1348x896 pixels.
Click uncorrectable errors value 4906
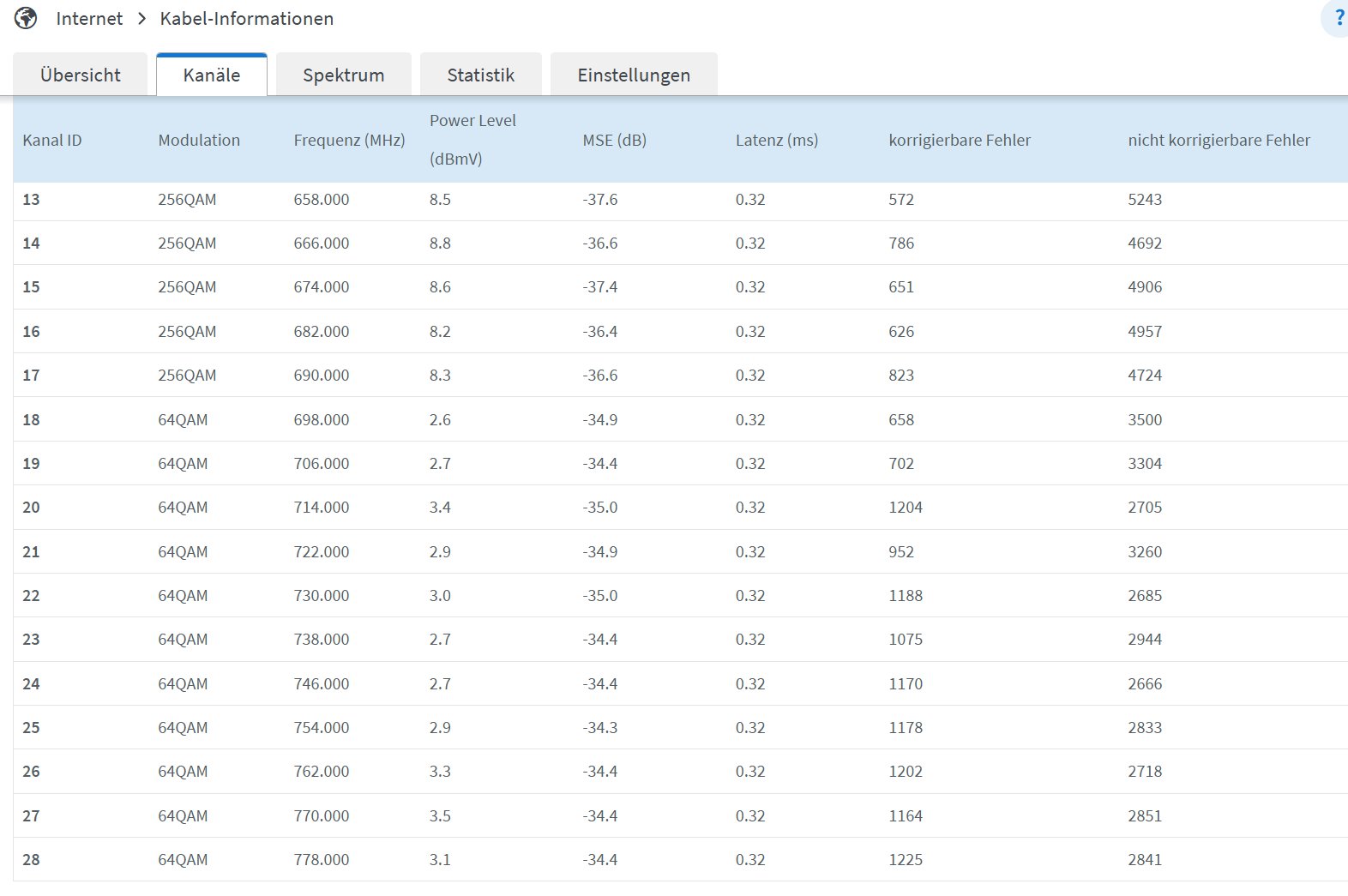(x=1145, y=287)
